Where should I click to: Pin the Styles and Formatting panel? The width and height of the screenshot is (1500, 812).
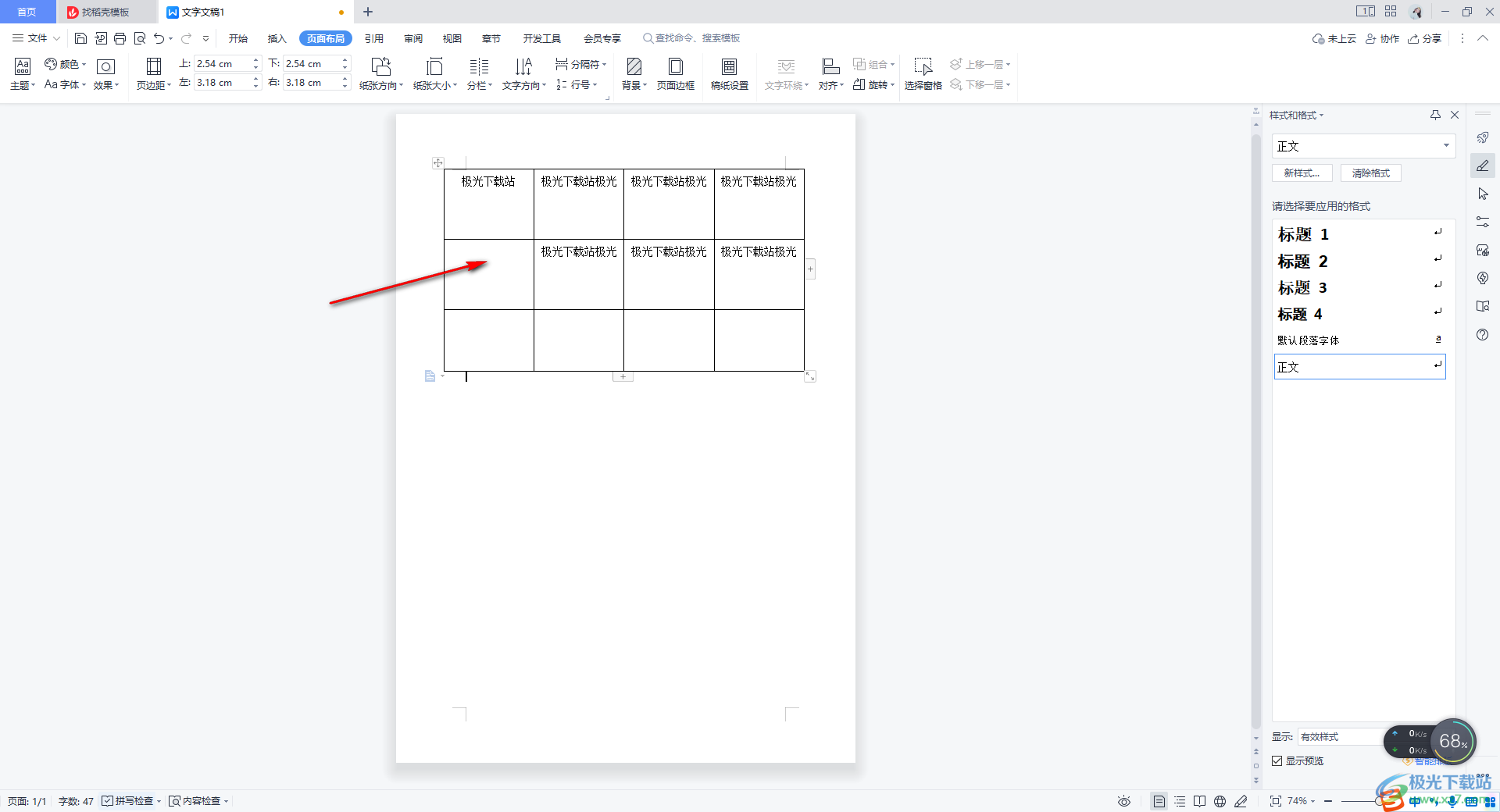1435,115
